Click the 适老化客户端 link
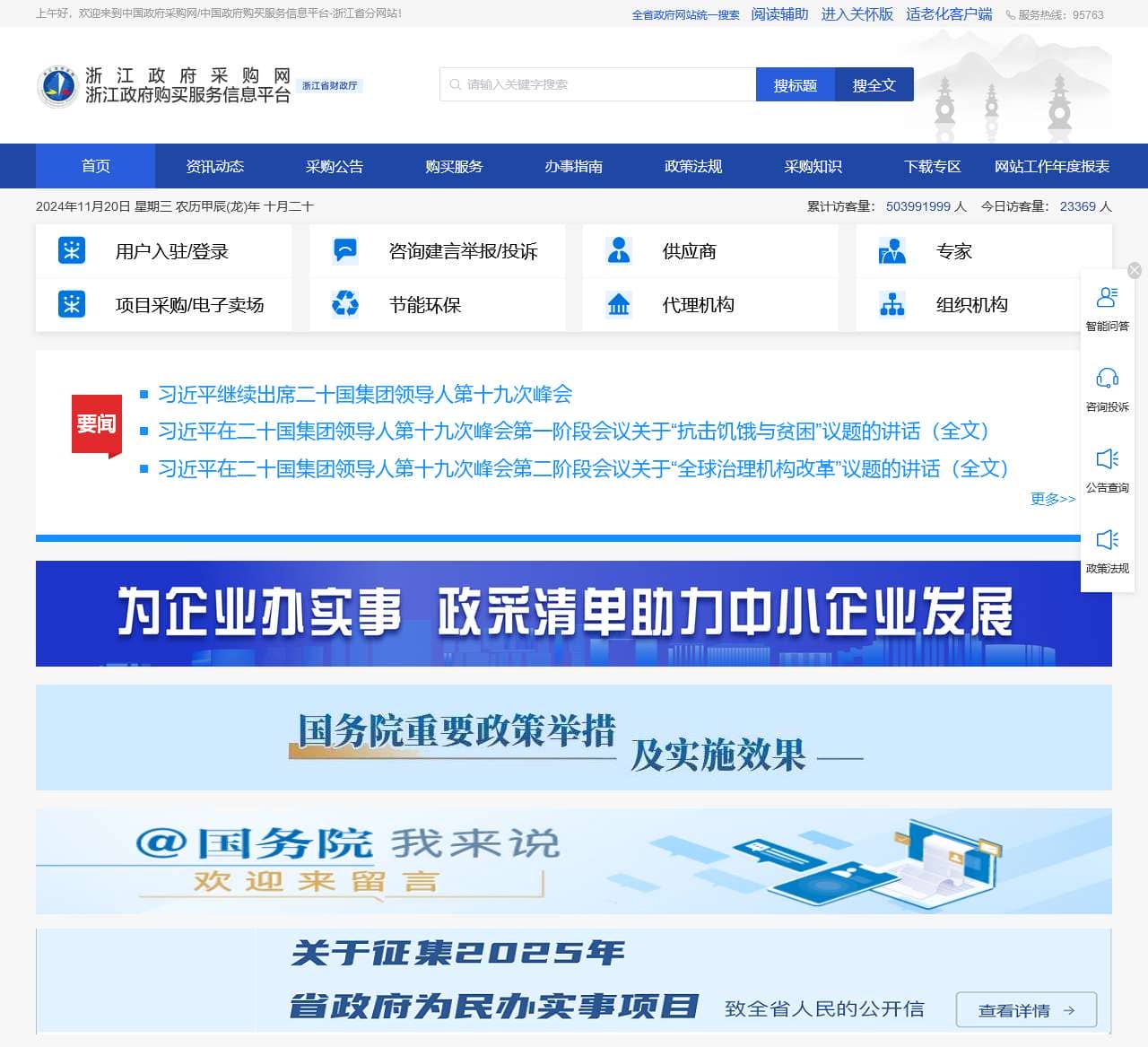Image resolution: width=1148 pixels, height=1047 pixels. click(x=949, y=14)
